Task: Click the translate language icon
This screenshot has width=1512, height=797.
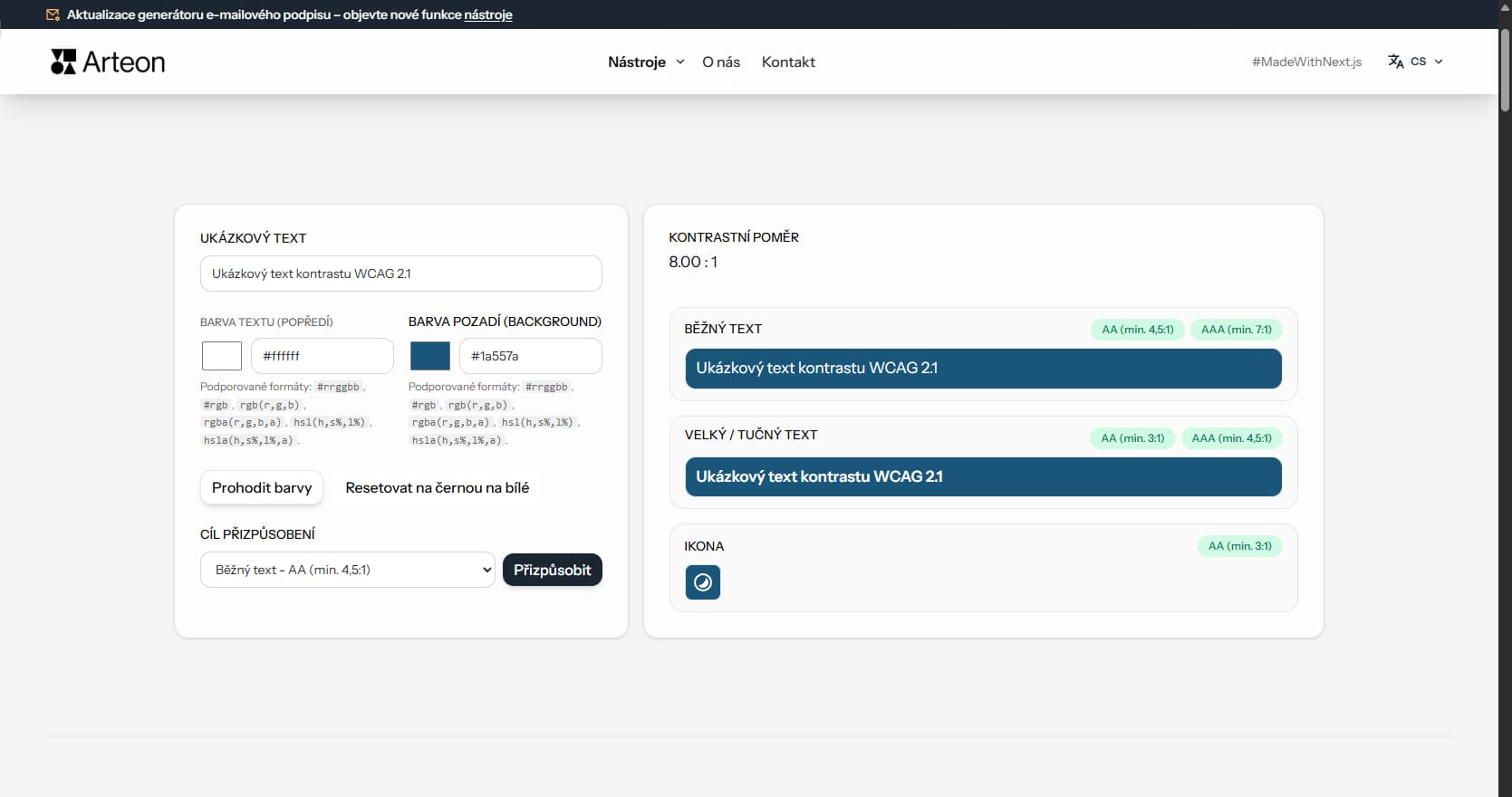Action: (1395, 62)
